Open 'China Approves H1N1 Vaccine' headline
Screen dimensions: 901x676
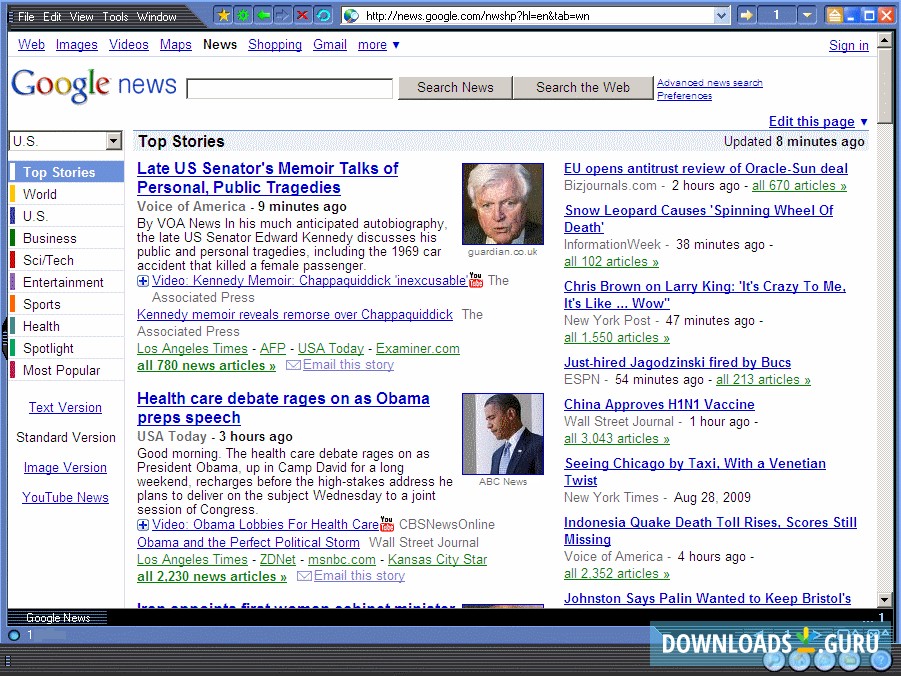tap(659, 405)
